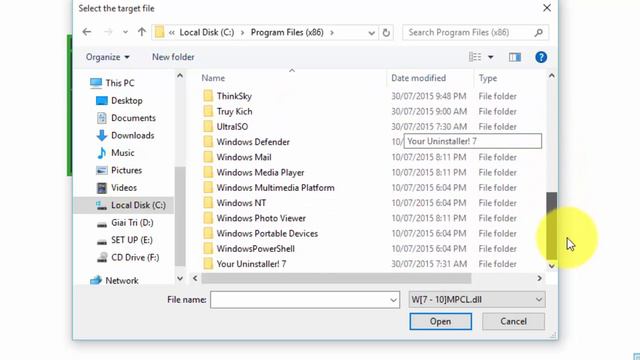This screenshot has width=640, height=360.
Task: Change view layout icon
Action: (x=475, y=57)
